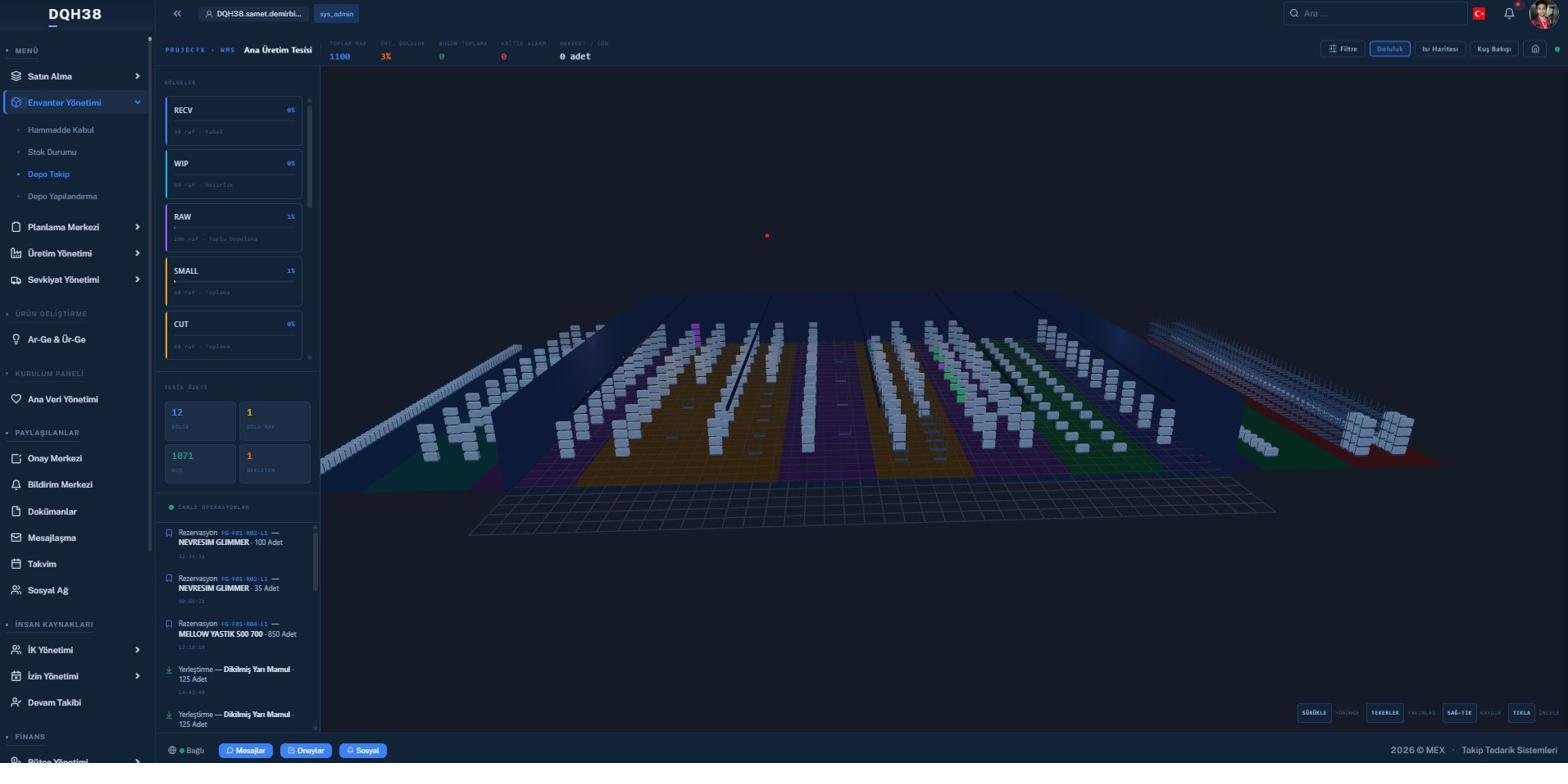Expand the Planlama Merkezi menu chevron
The height and width of the screenshot is (784, 1568).
138,227
